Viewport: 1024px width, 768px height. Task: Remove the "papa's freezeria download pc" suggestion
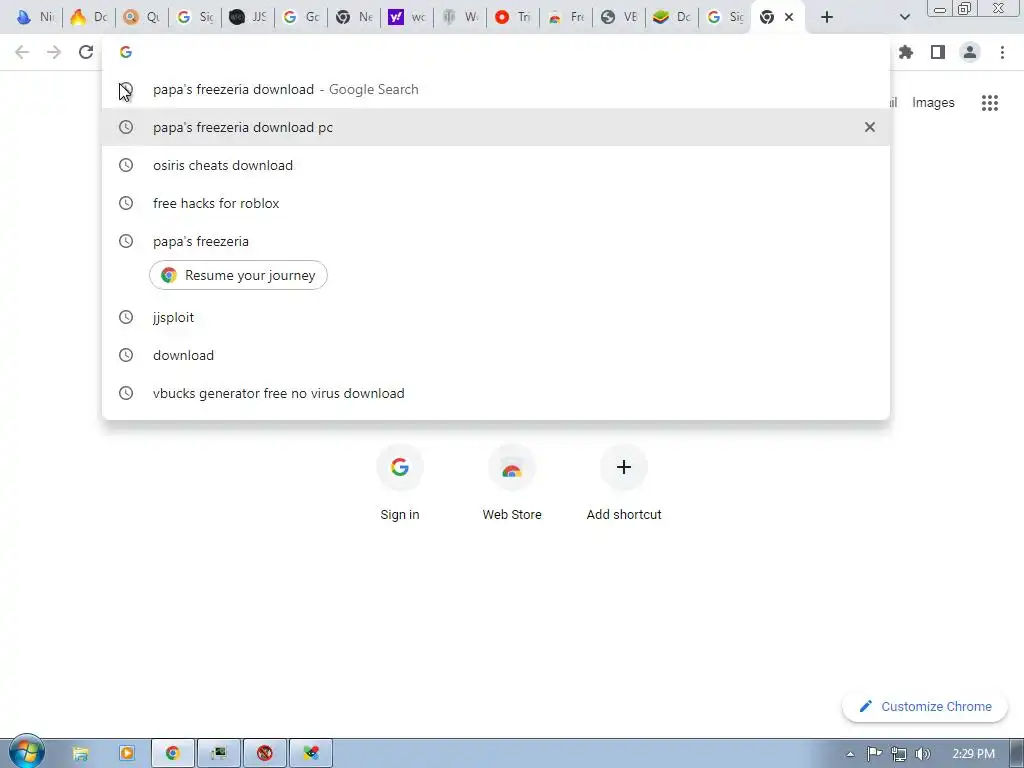coord(870,127)
